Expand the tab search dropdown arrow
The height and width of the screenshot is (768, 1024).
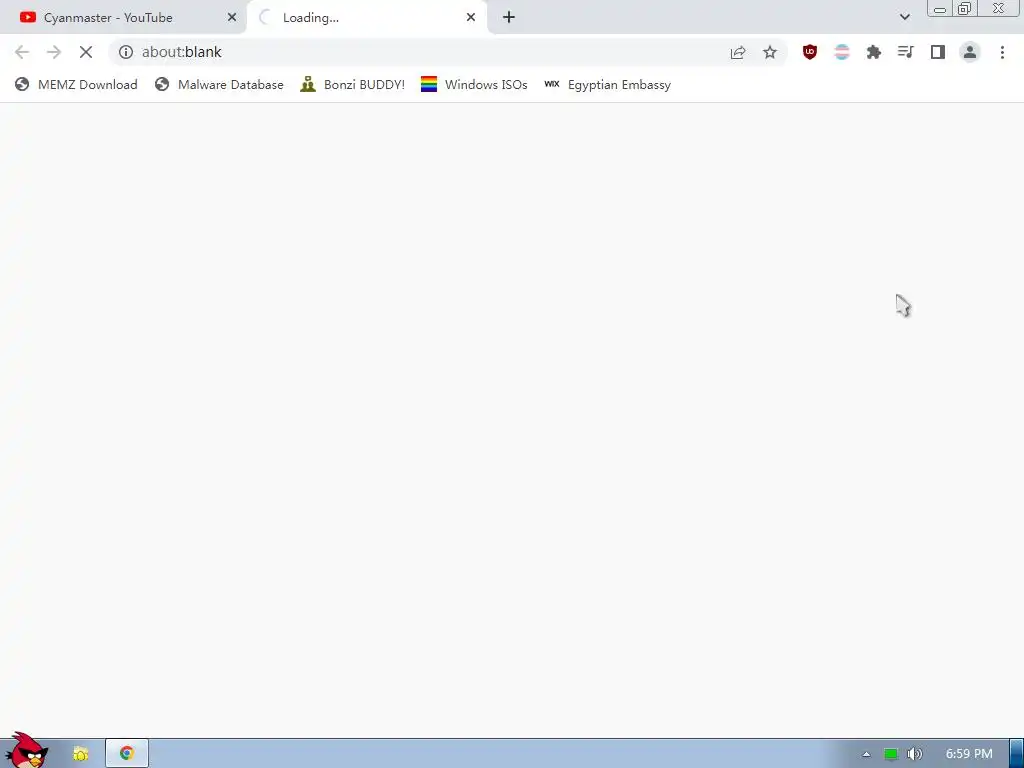(904, 17)
